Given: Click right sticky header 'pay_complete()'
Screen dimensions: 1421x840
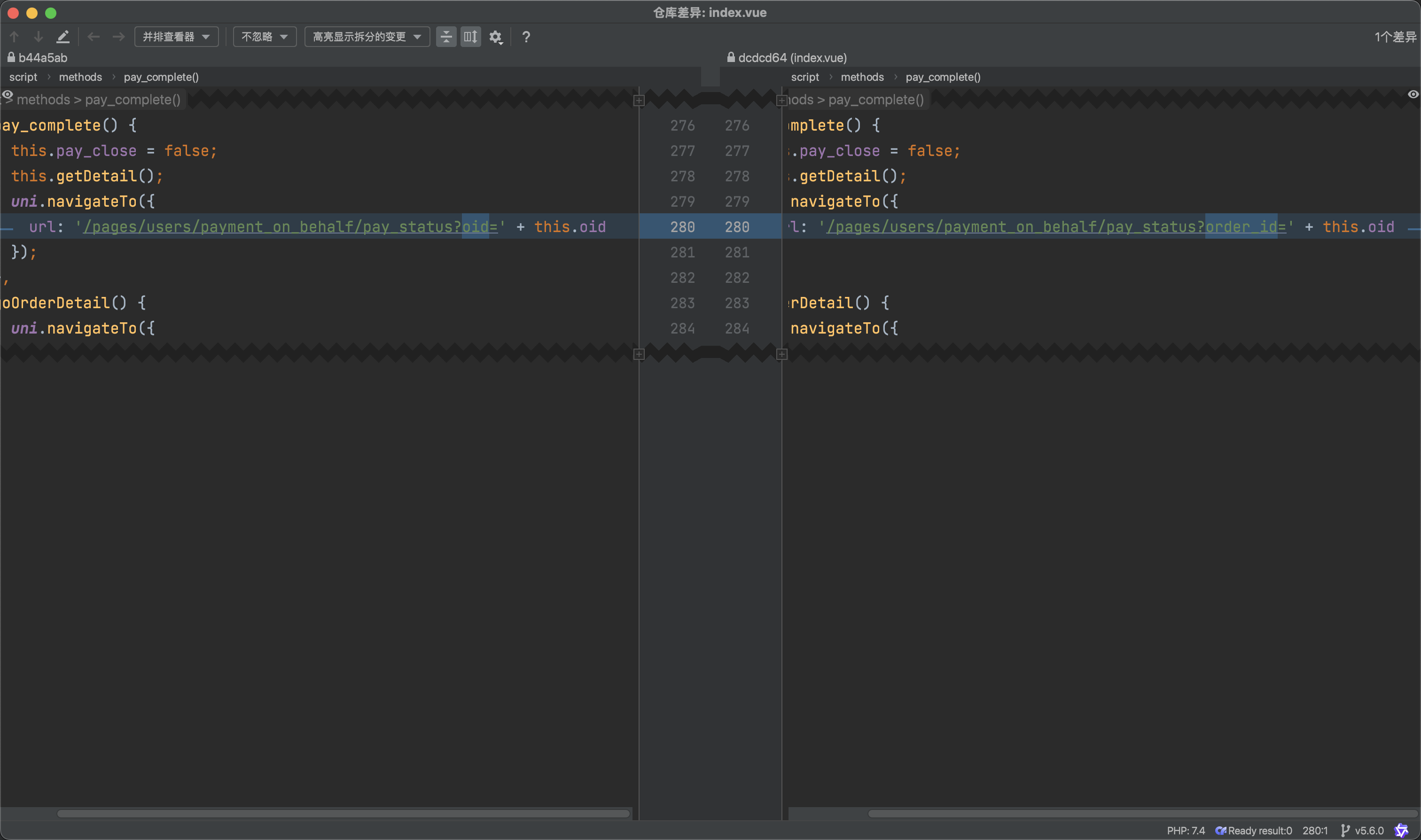Looking at the screenshot, I should coord(876,100).
